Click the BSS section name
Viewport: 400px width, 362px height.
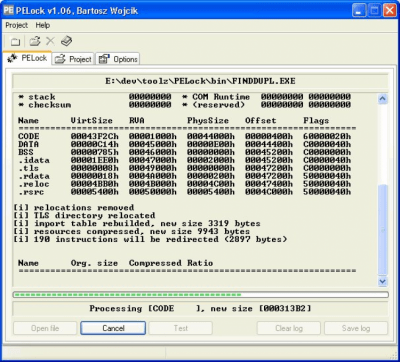click(x=26, y=152)
